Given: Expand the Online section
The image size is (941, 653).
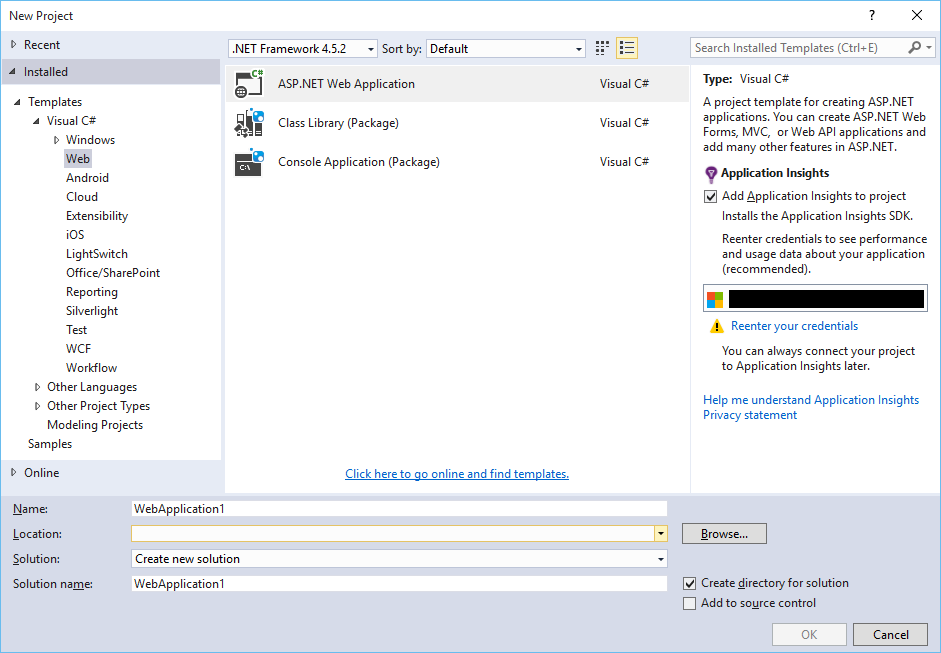Looking at the screenshot, I should tap(13, 472).
